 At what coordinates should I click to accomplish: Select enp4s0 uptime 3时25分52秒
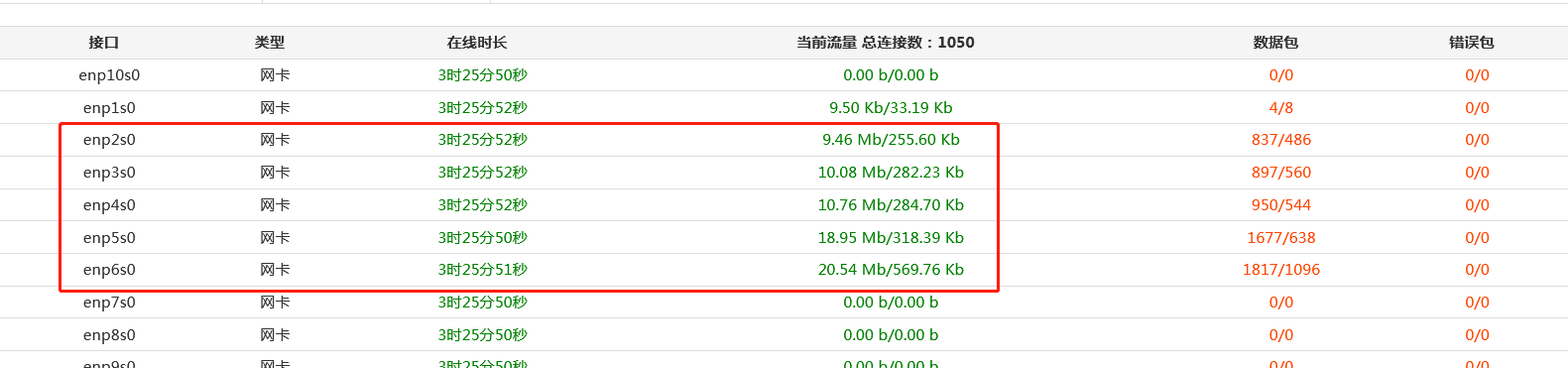click(x=483, y=205)
